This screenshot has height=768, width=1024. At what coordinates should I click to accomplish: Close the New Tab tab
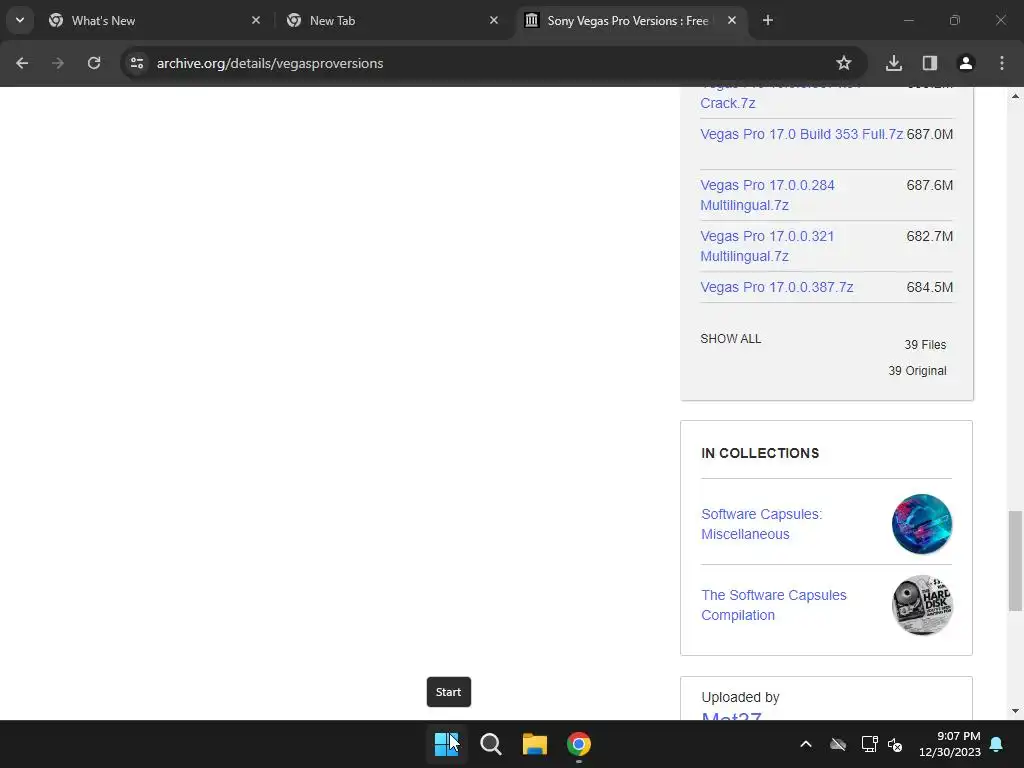pos(494,20)
